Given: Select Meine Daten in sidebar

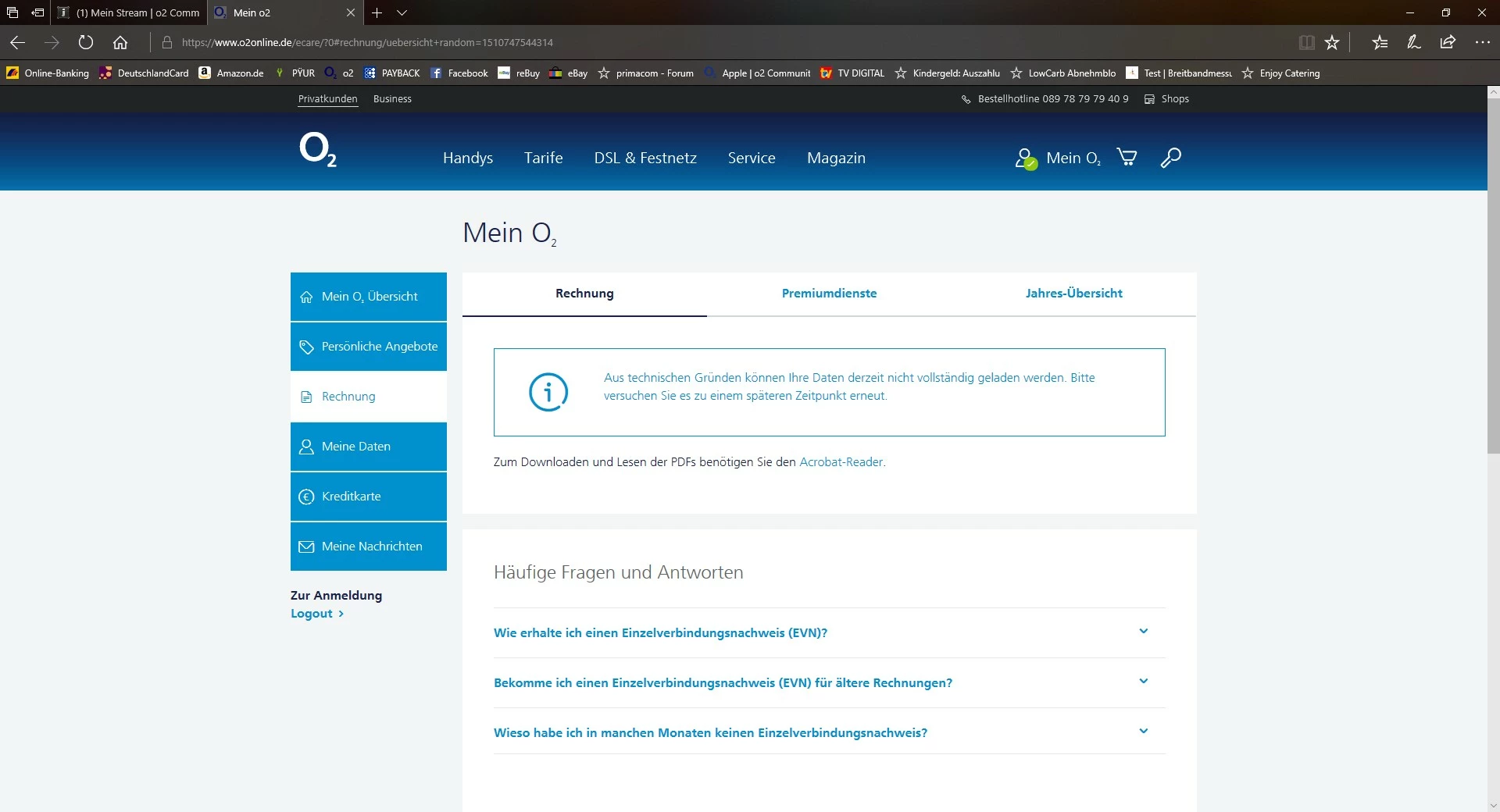Looking at the screenshot, I should coord(369,447).
